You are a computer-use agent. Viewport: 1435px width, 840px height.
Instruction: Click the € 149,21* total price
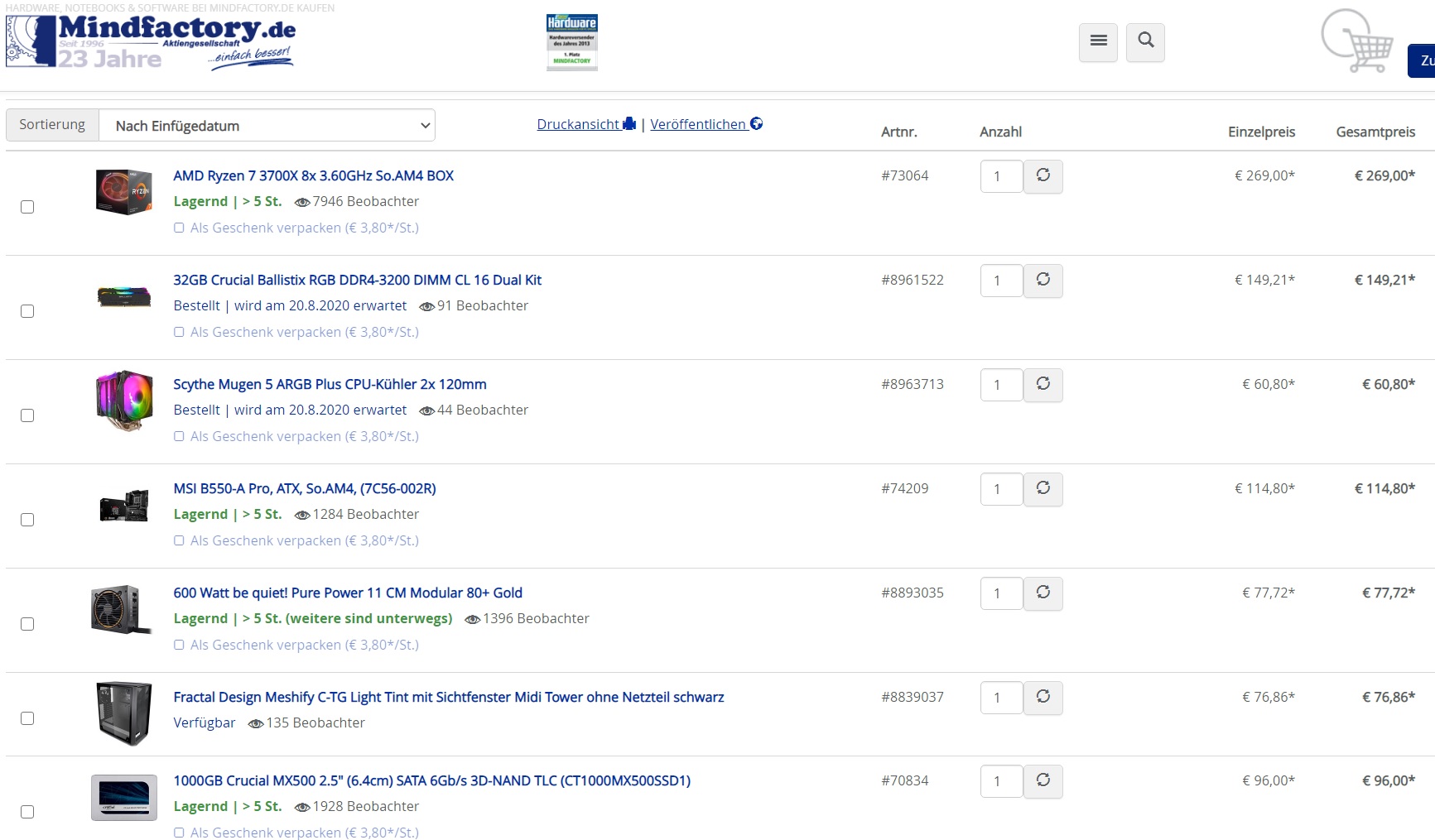click(1384, 280)
